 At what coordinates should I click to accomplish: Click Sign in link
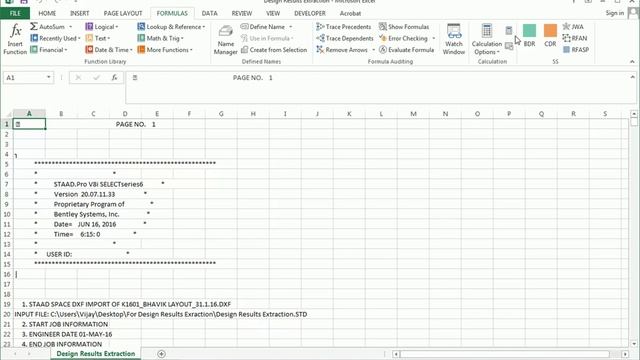click(615, 13)
